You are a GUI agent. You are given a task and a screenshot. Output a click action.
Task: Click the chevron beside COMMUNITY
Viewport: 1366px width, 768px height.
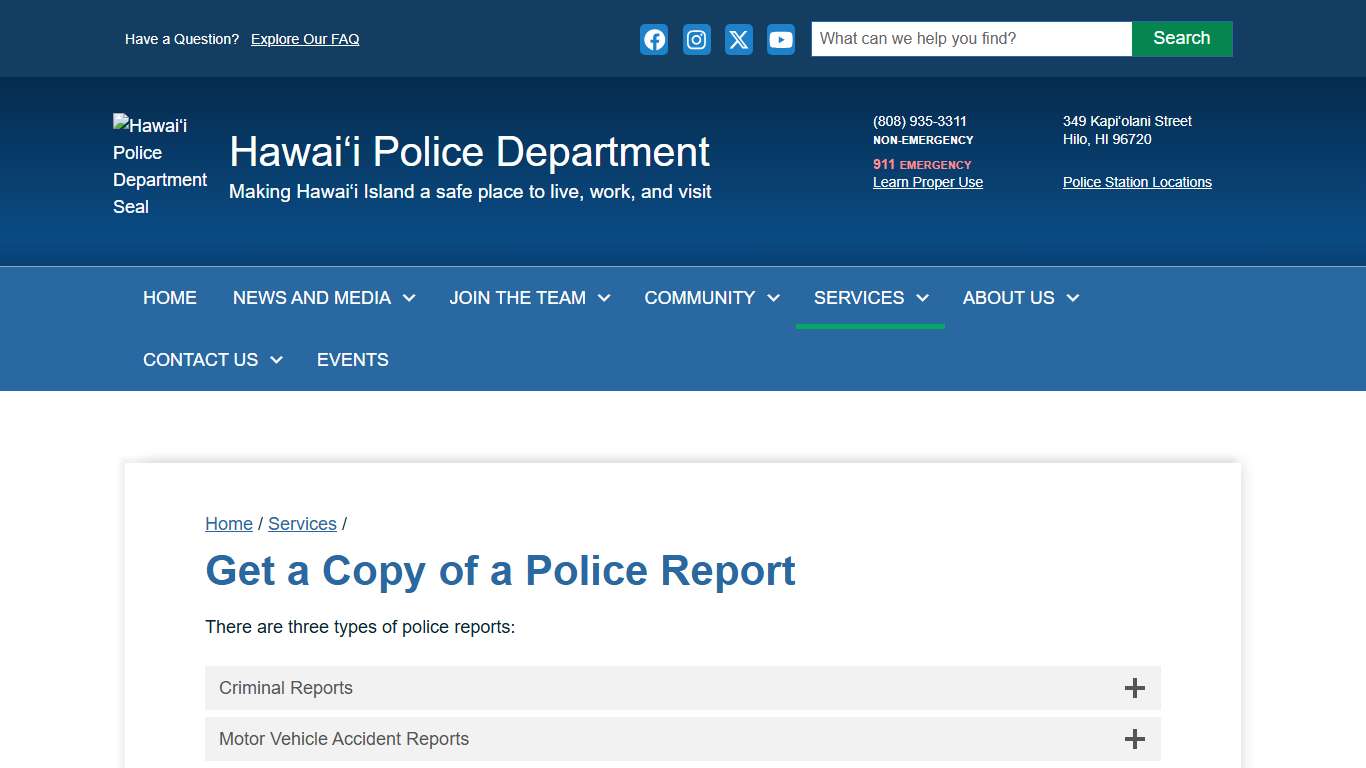point(773,297)
